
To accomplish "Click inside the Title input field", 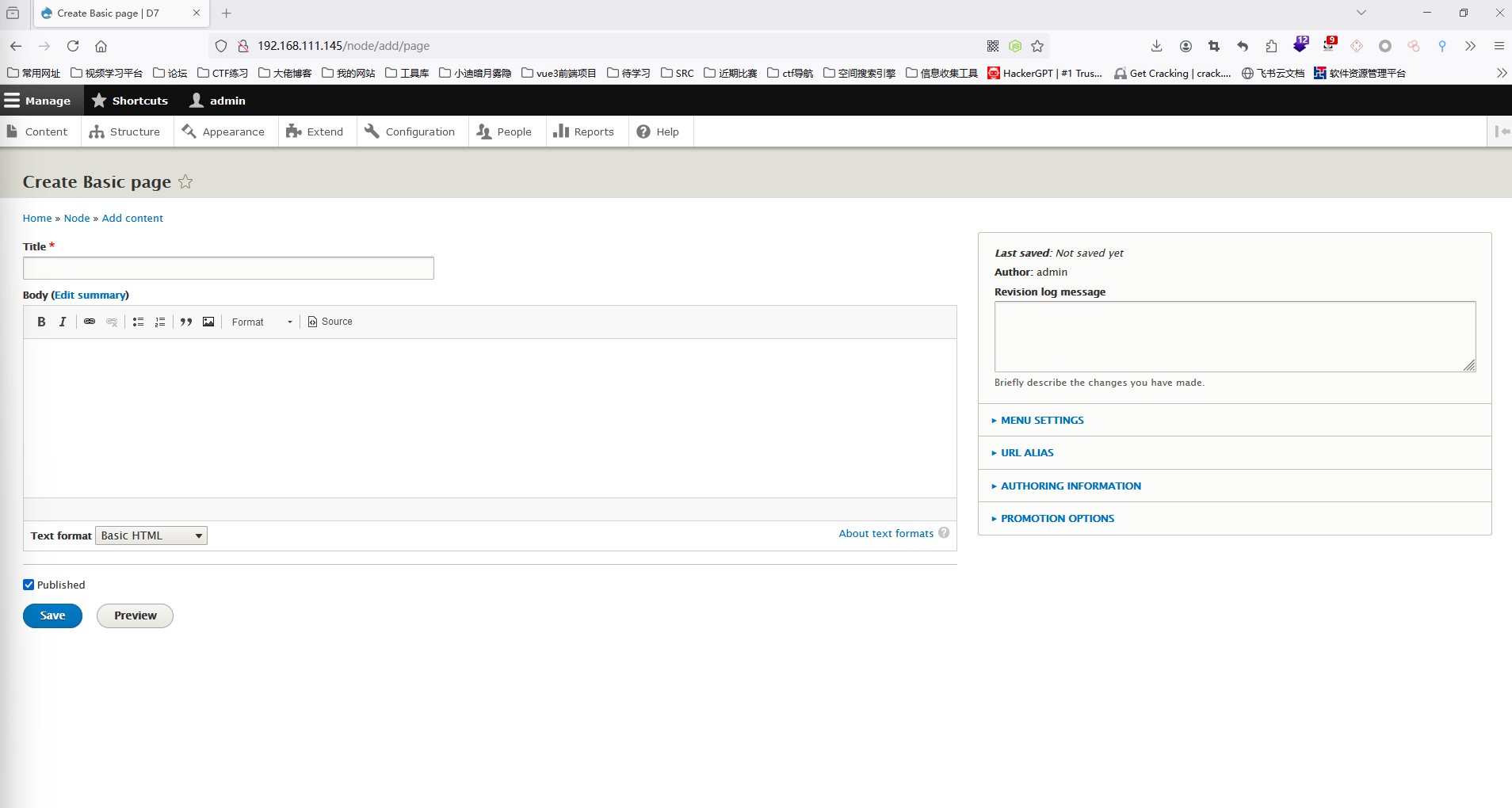I will [x=228, y=269].
